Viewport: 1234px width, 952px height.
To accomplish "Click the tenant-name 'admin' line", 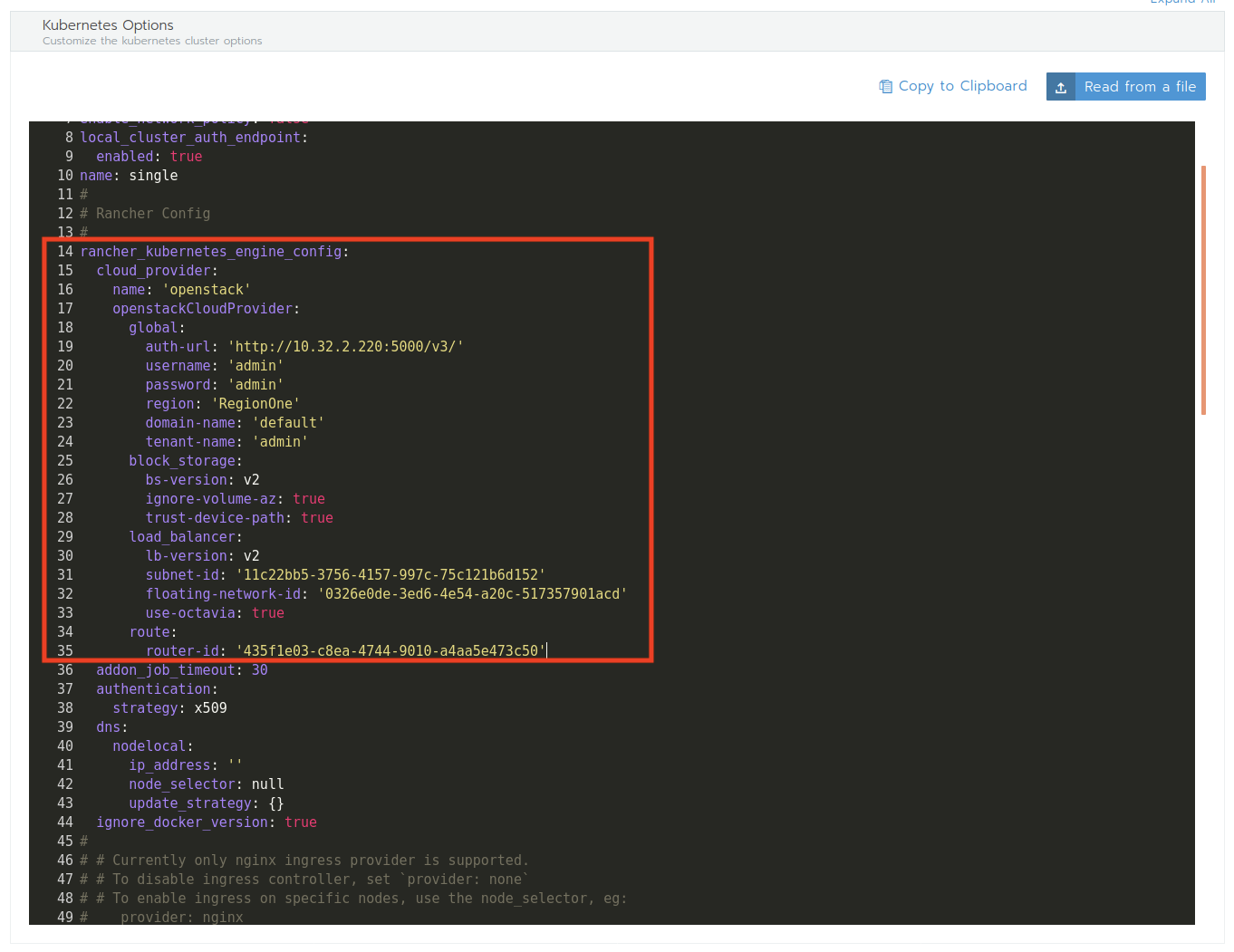I will tap(227, 442).
